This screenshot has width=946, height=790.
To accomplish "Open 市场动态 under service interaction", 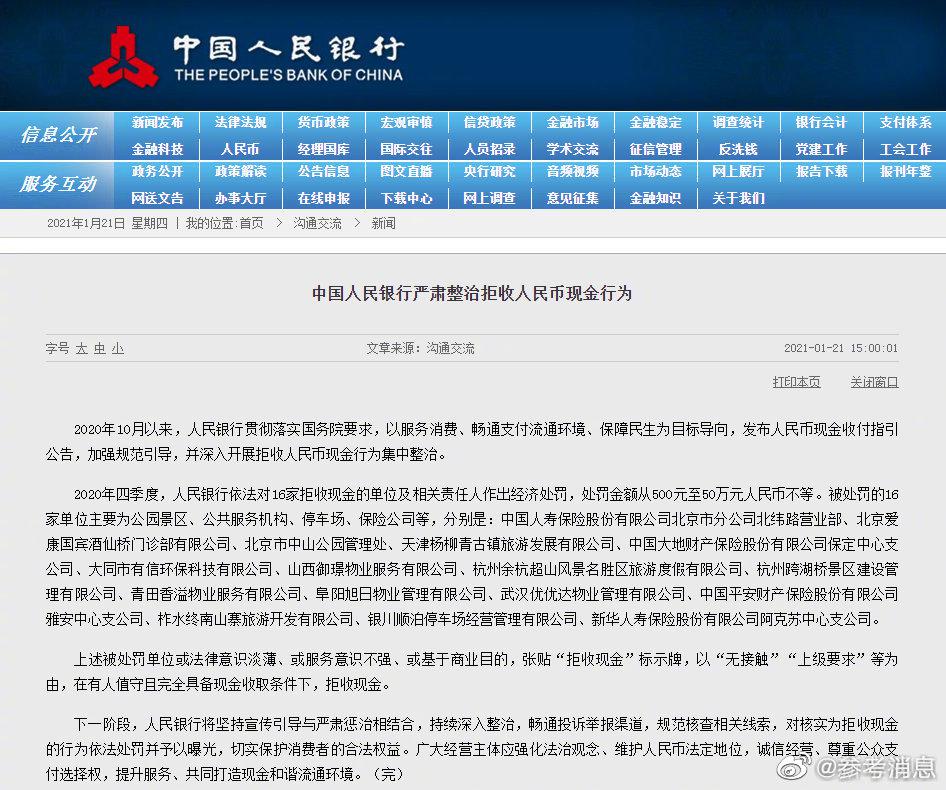I will pos(656,171).
